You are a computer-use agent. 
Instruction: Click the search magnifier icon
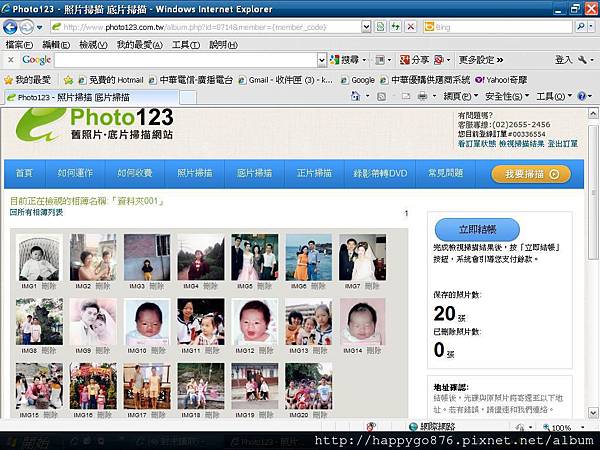tap(581, 27)
